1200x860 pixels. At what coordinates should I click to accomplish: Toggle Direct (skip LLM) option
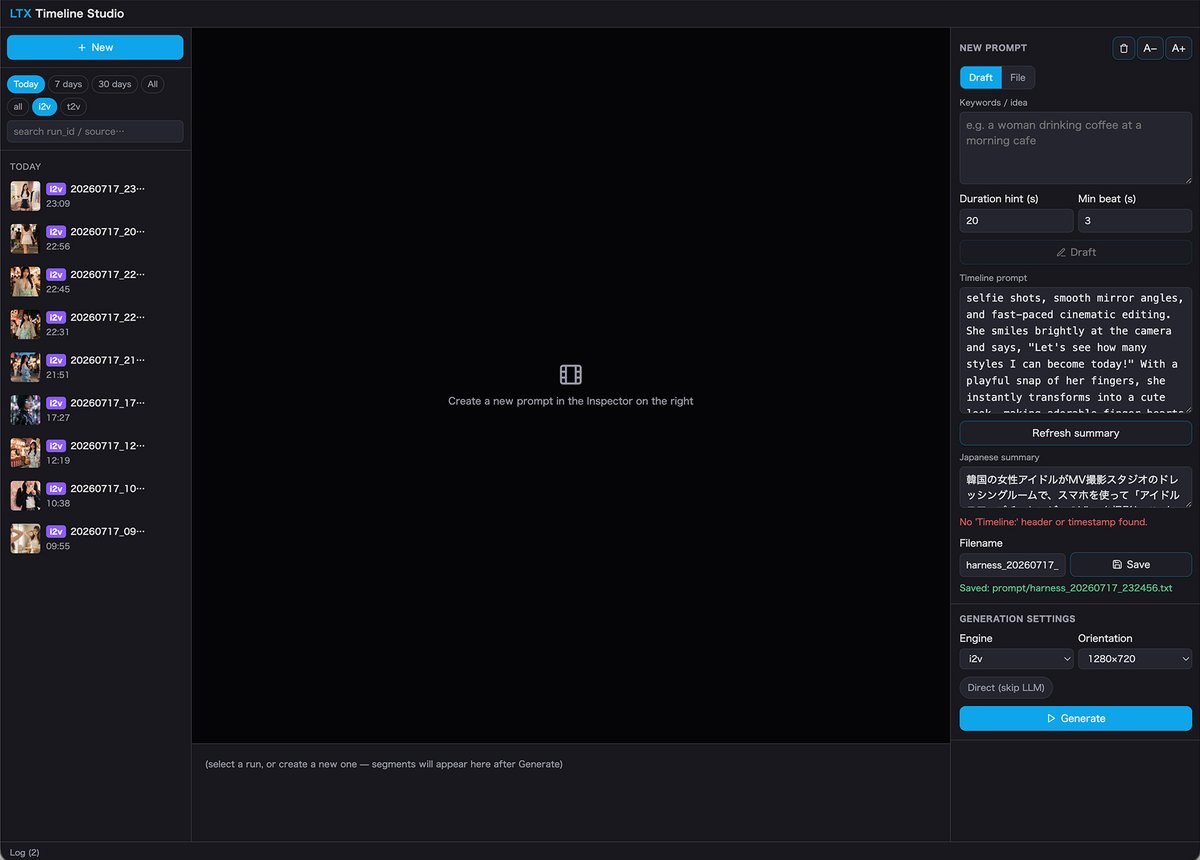(x=1006, y=688)
